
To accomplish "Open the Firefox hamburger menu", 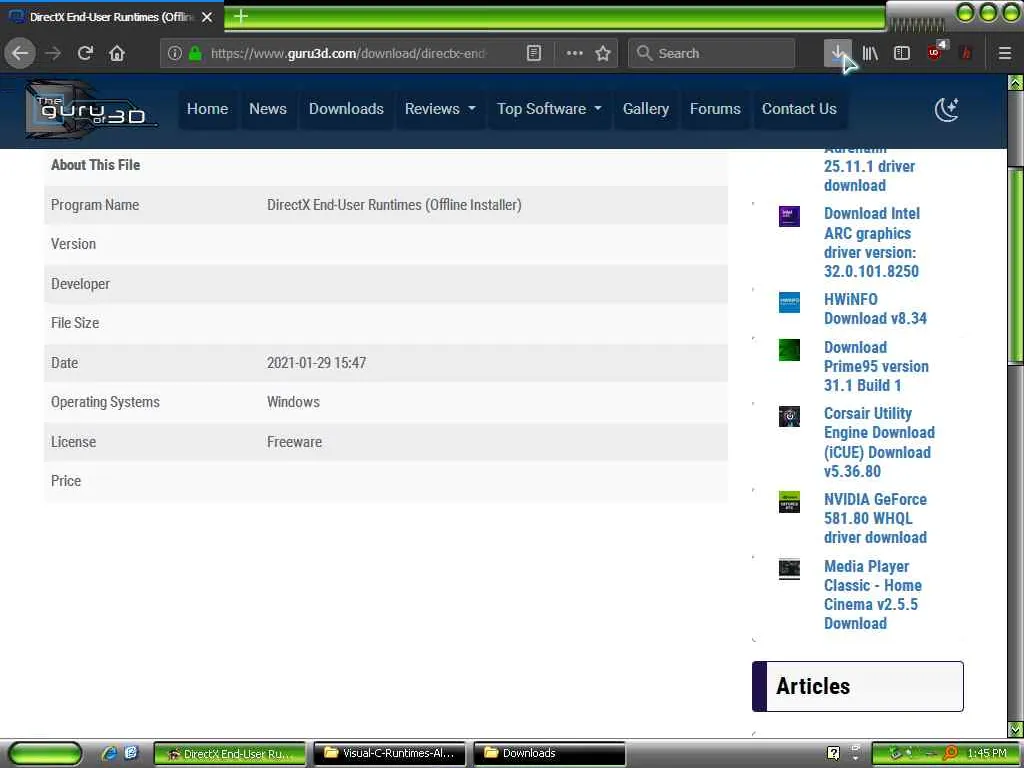I will tap(1004, 54).
